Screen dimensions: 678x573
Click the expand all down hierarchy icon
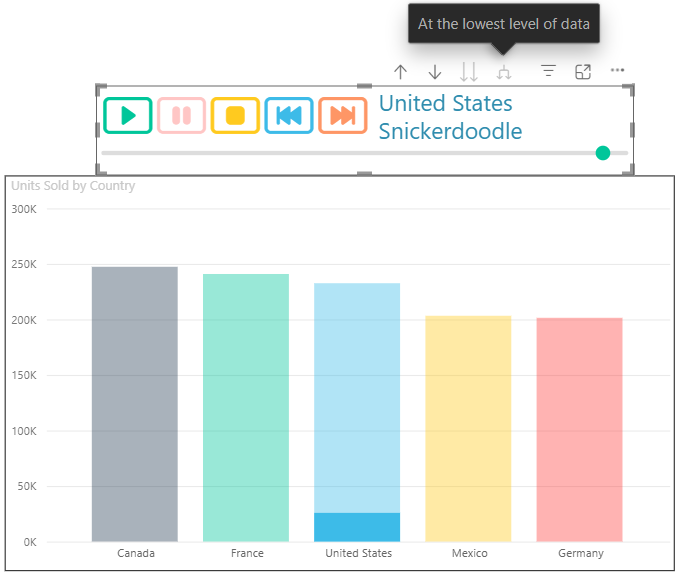504,72
